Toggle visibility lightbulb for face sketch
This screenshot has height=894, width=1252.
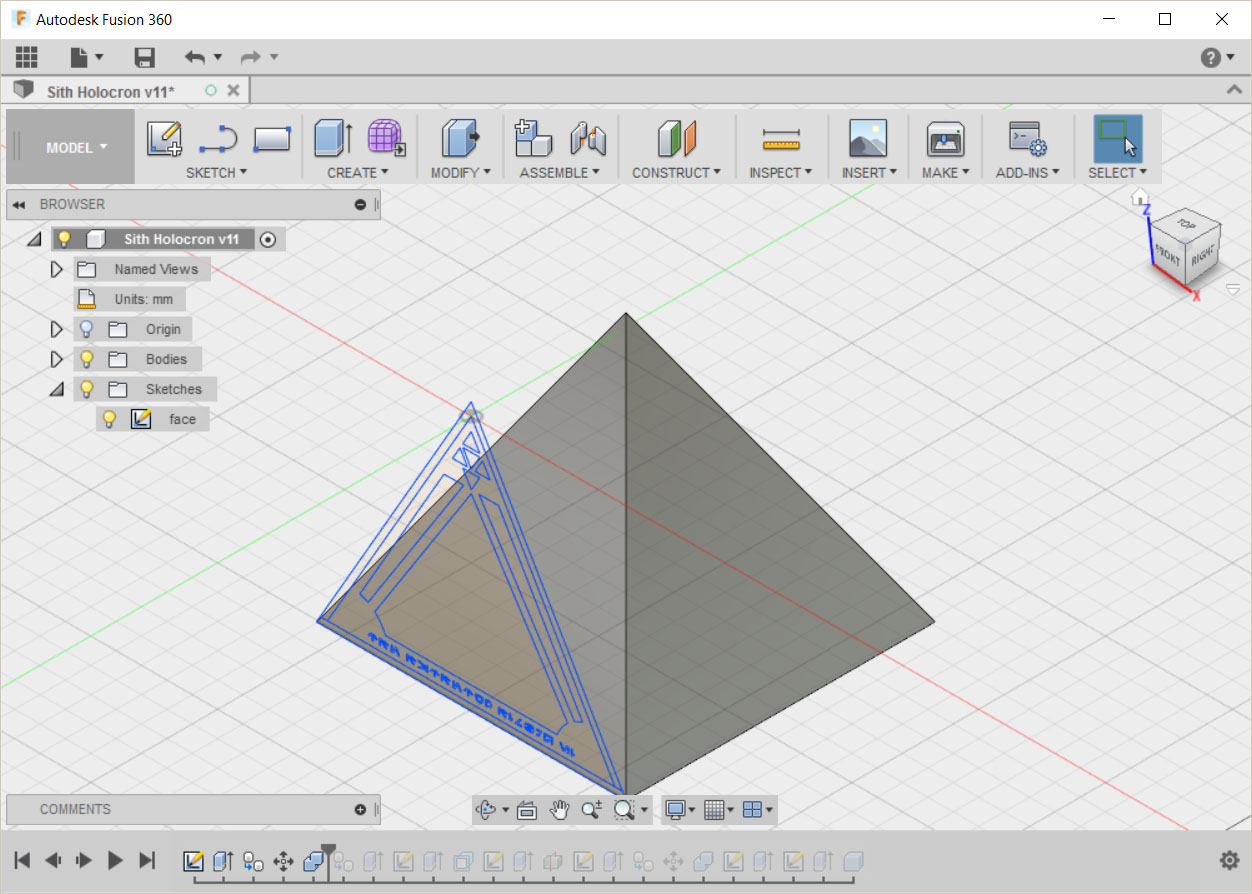[110, 419]
